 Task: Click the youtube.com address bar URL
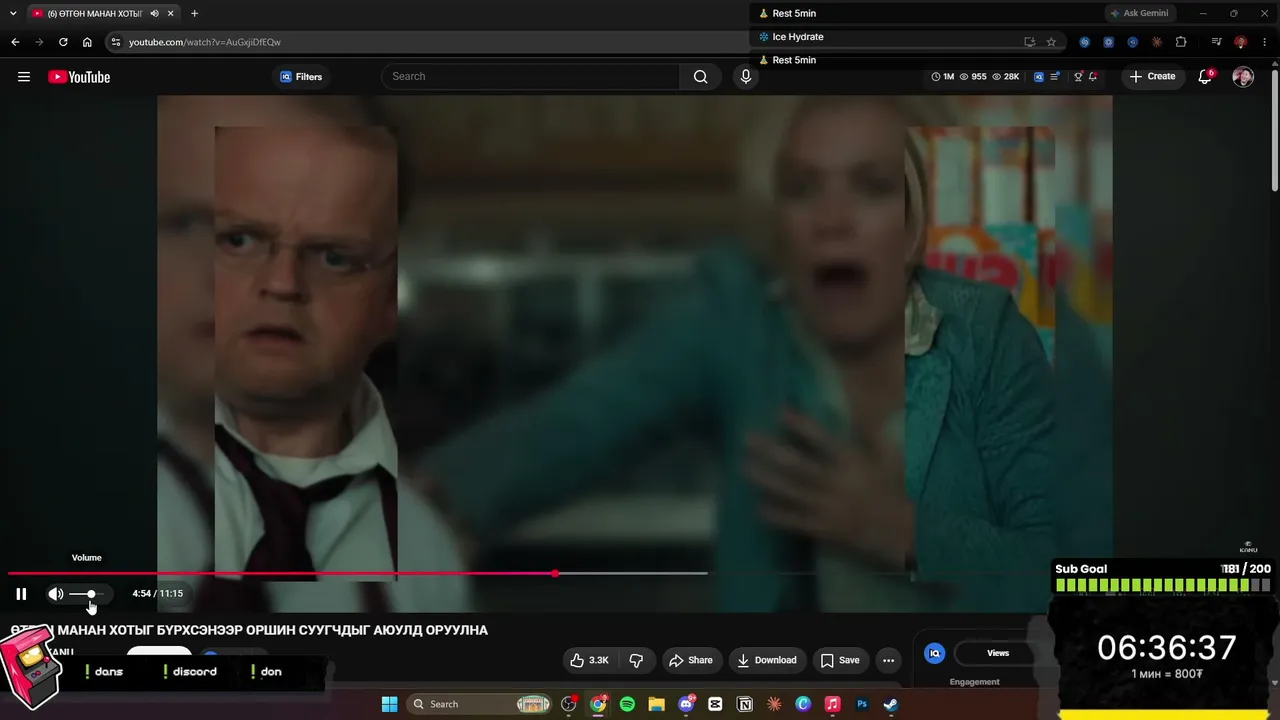click(x=205, y=42)
